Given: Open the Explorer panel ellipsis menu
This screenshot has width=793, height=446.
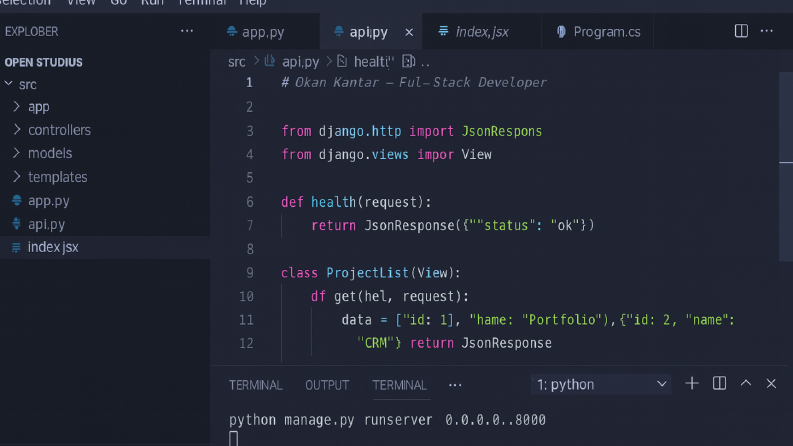Looking at the screenshot, I should (187, 31).
